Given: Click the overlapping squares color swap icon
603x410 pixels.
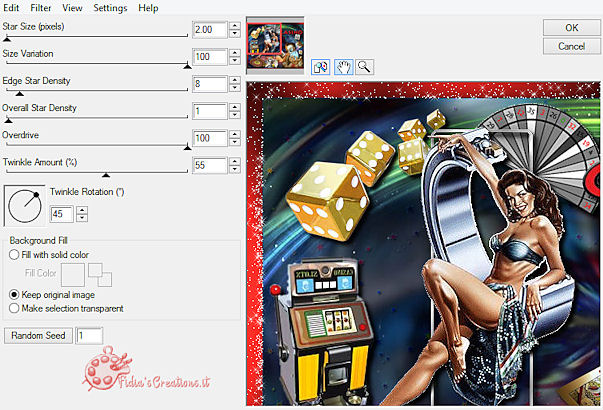Looking at the screenshot, I should [100, 274].
